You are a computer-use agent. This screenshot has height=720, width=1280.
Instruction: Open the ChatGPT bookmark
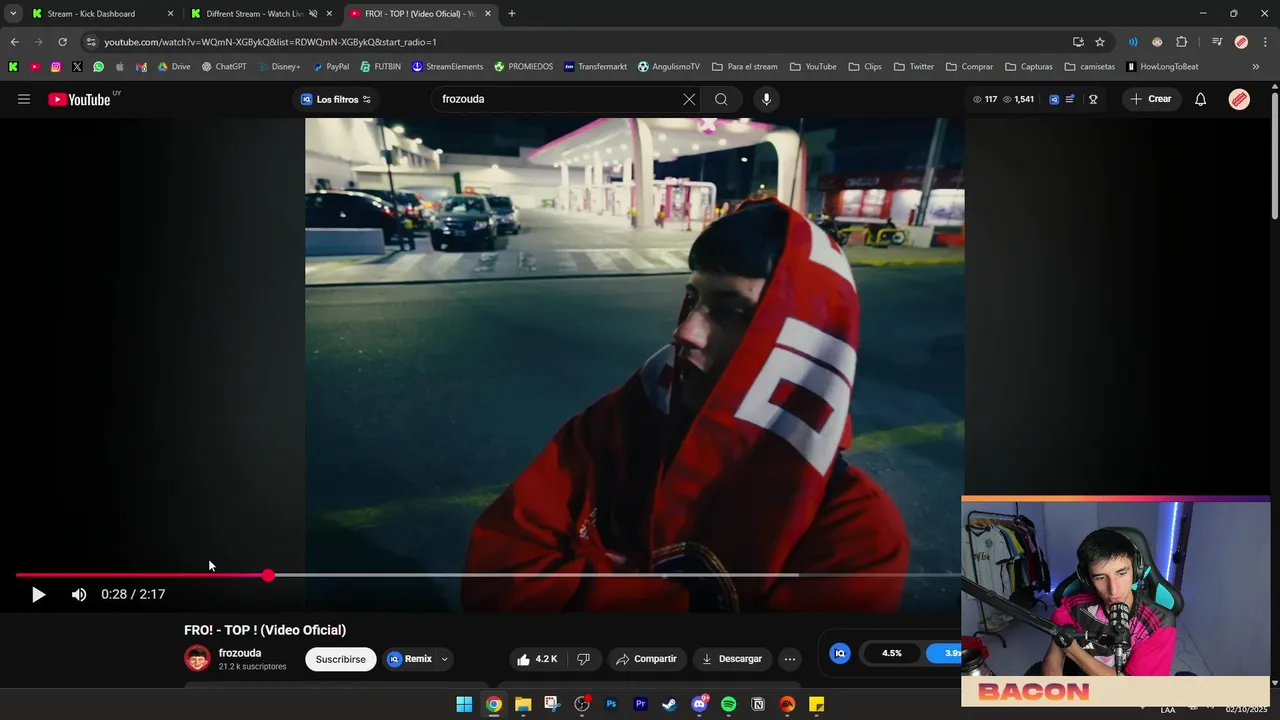pos(224,67)
